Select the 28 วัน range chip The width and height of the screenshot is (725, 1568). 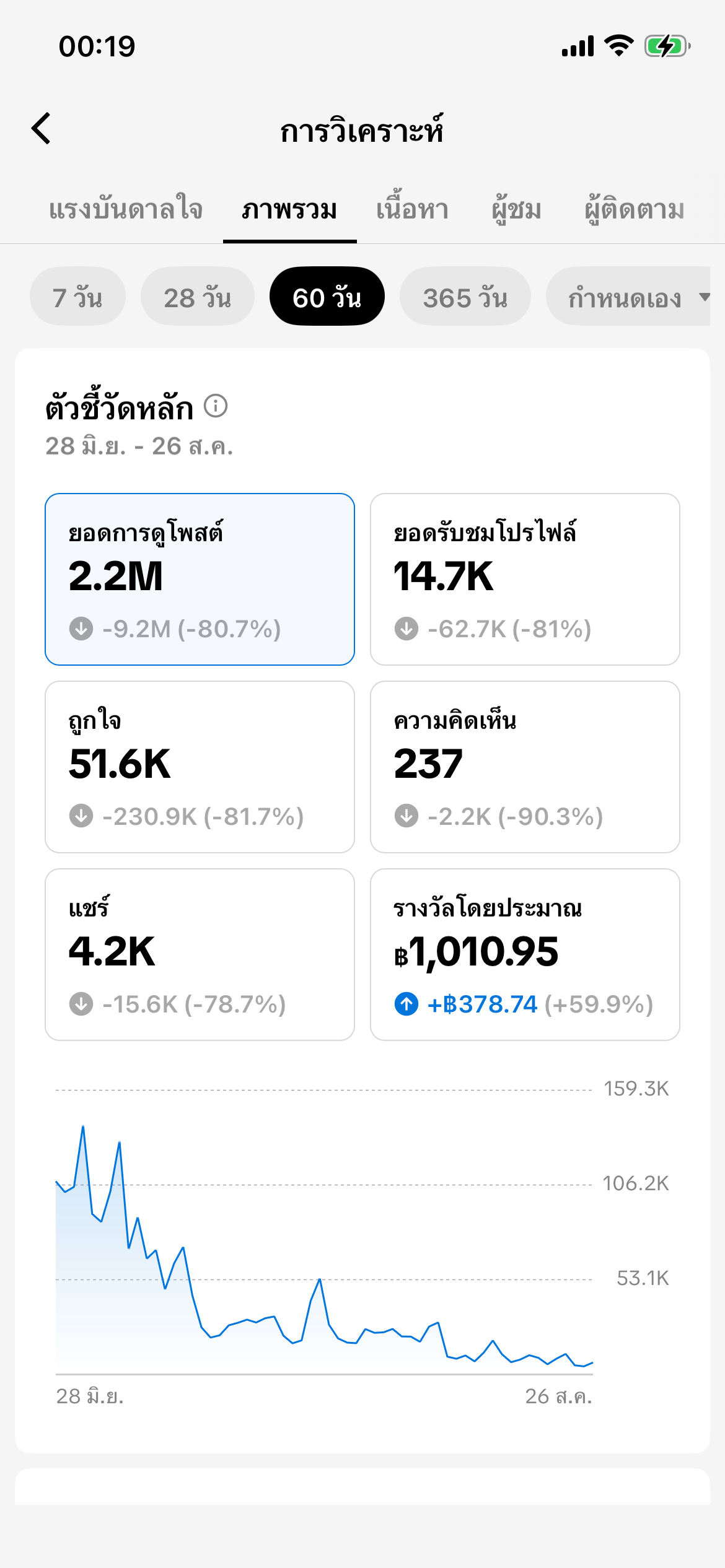tap(197, 297)
